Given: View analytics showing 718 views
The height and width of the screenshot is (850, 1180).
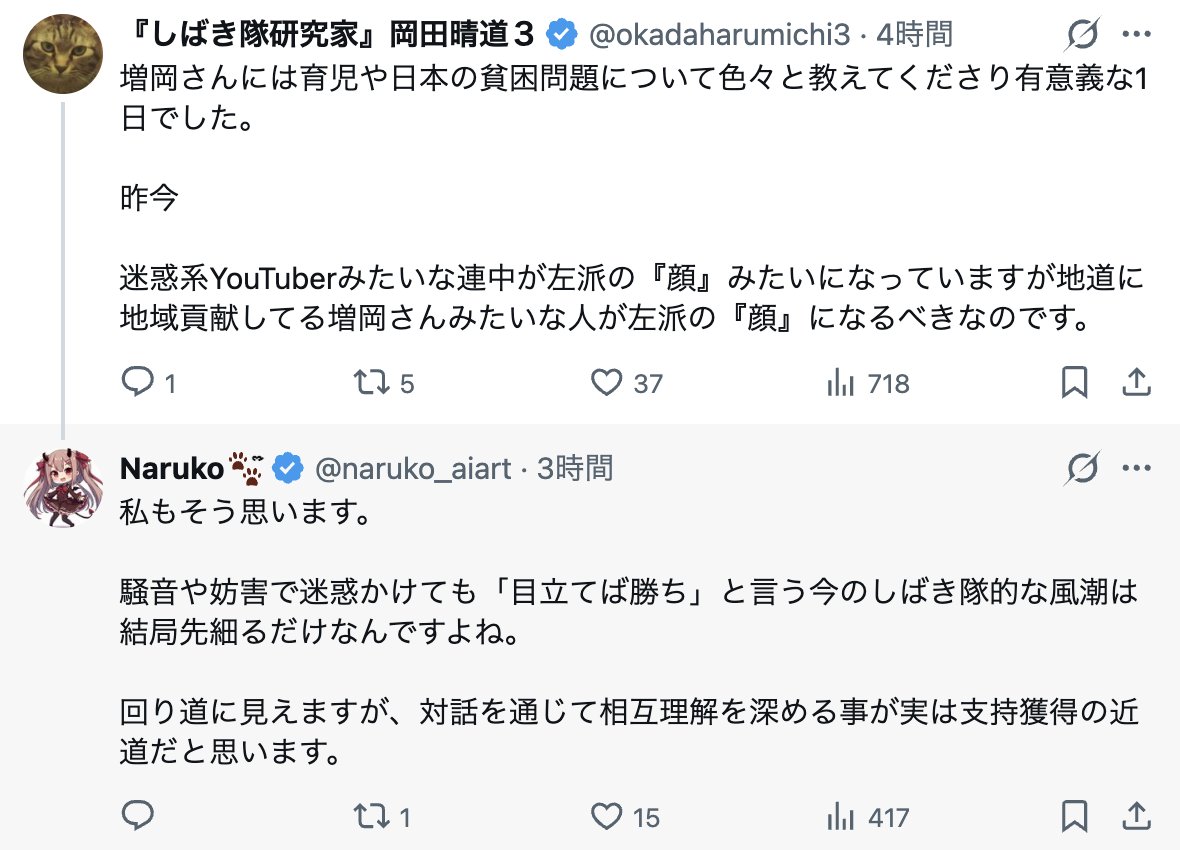Looking at the screenshot, I should 868,383.
